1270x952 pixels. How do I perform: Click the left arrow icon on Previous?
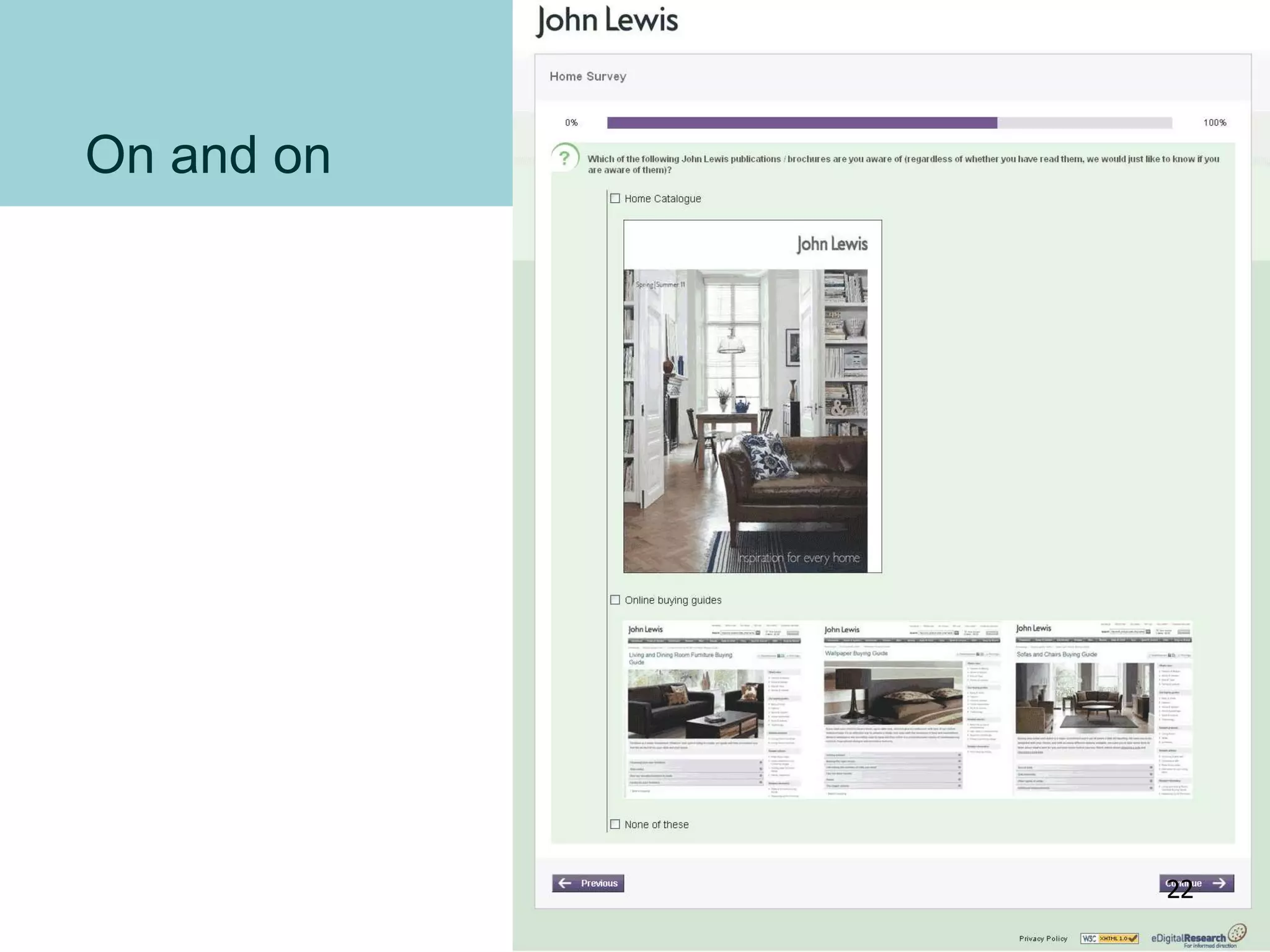pos(565,883)
